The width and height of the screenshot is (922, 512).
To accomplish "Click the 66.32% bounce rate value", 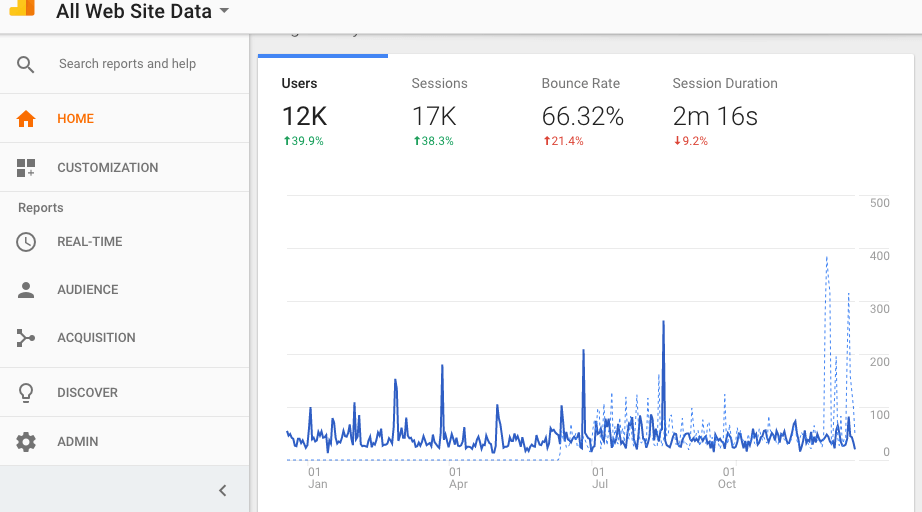I will (582, 116).
